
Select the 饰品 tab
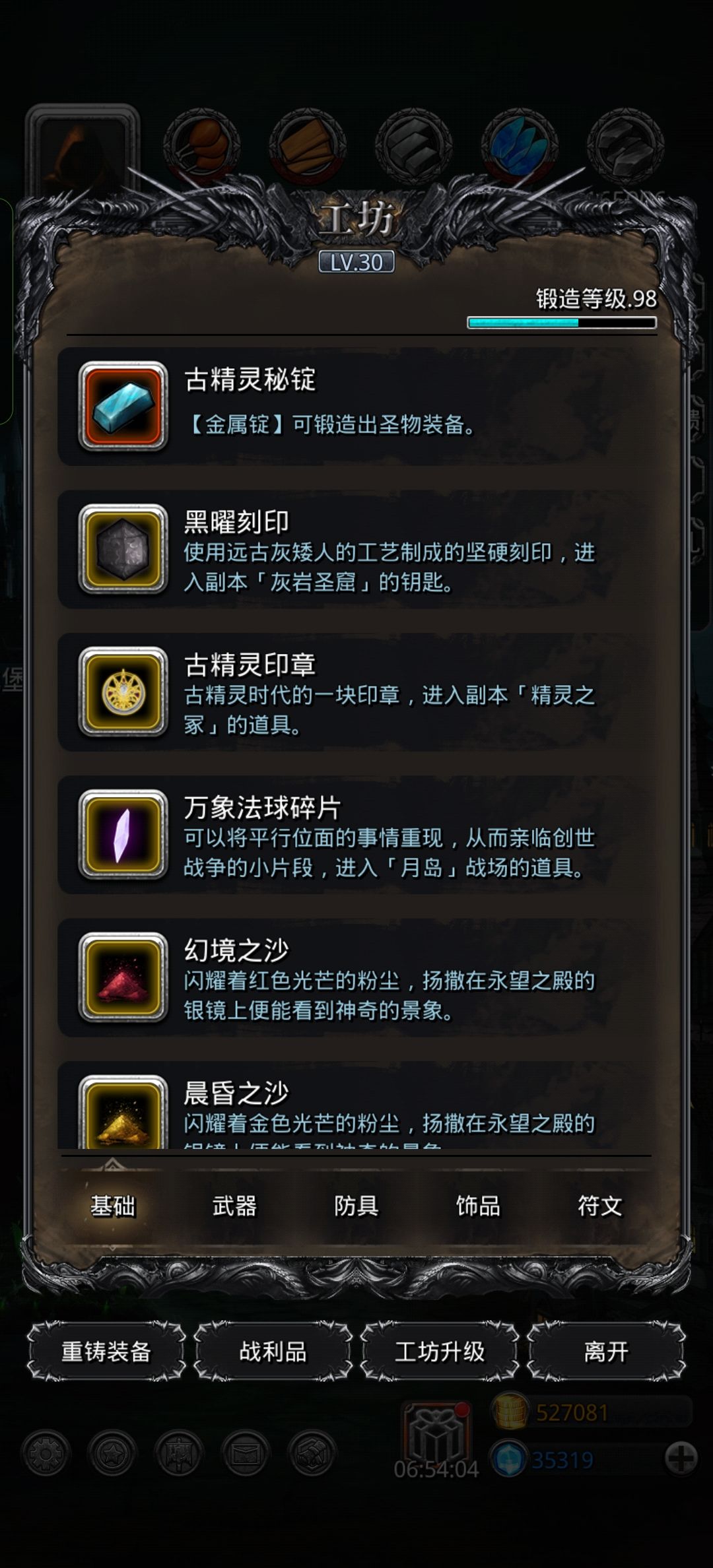tap(478, 1206)
